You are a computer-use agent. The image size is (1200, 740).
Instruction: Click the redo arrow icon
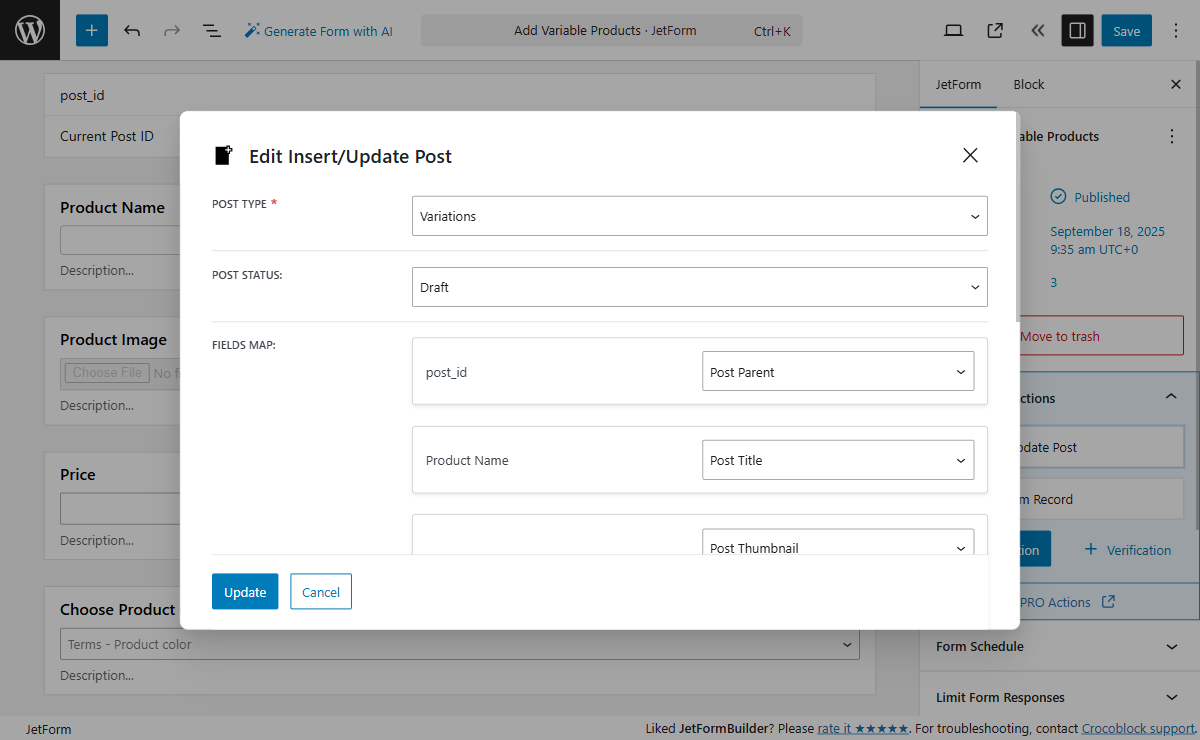pos(172,31)
